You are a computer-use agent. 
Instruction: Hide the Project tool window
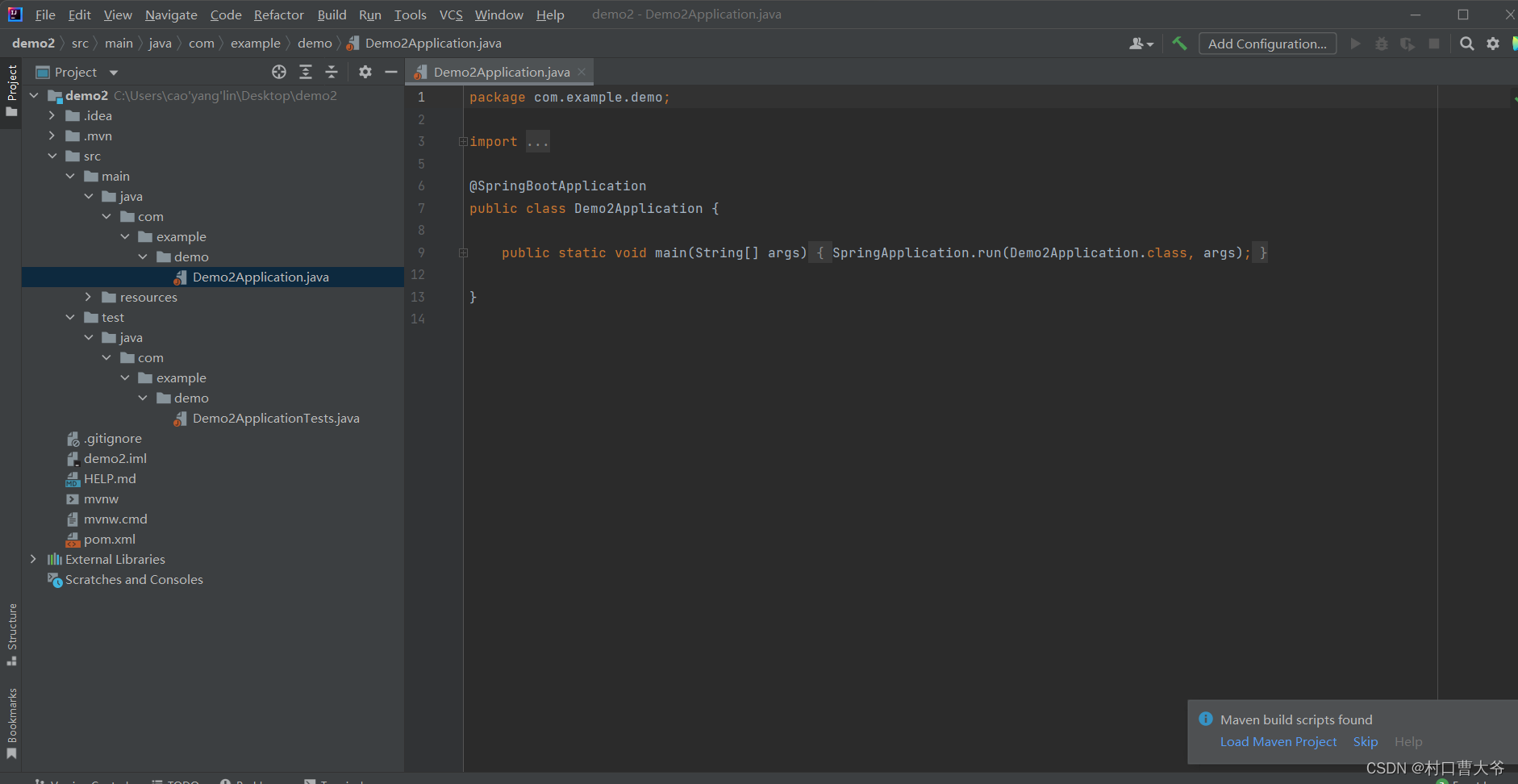(x=392, y=72)
